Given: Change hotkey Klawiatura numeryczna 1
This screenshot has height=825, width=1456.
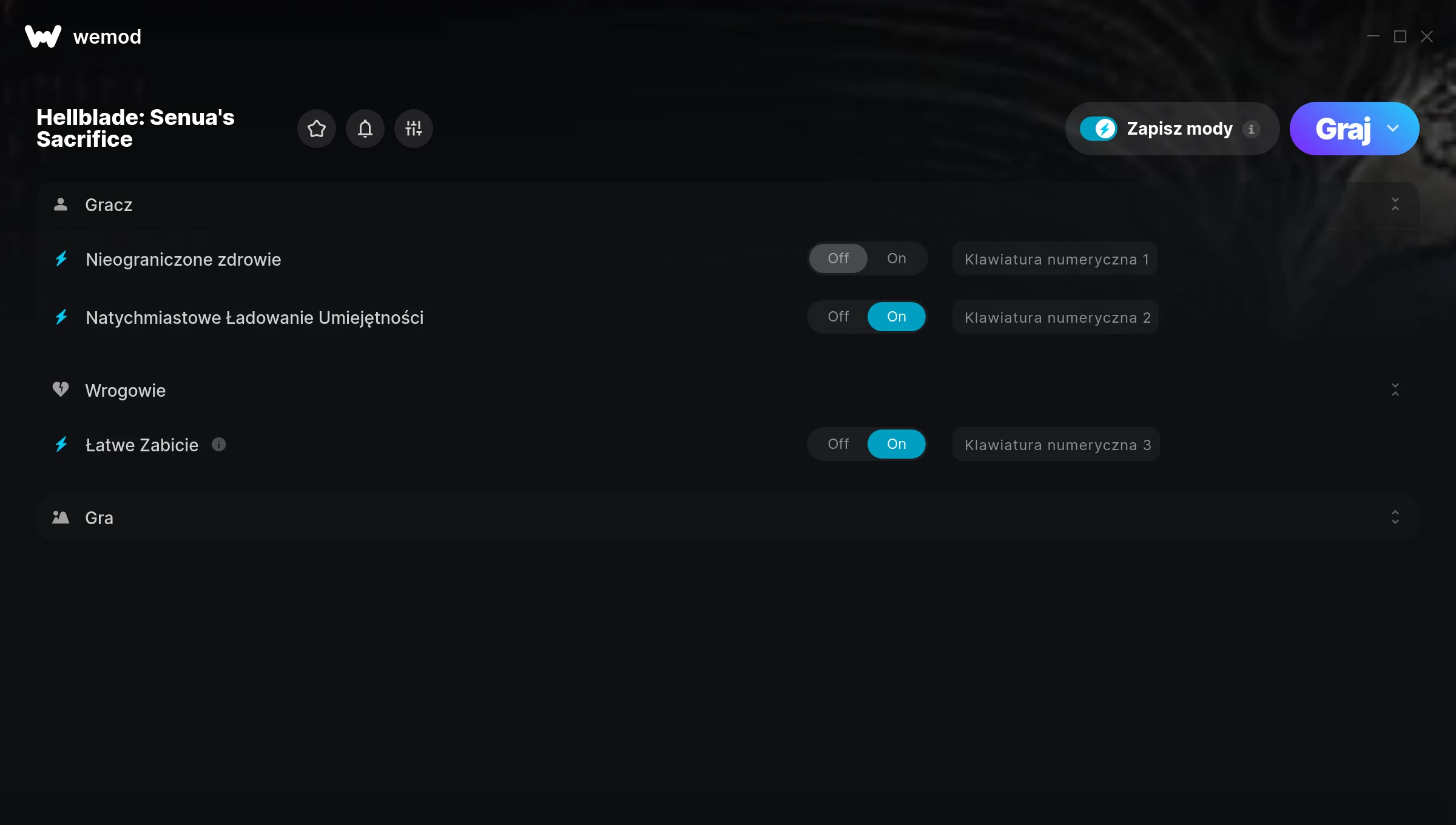Looking at the screenshot, I should tap(1055, 259).
